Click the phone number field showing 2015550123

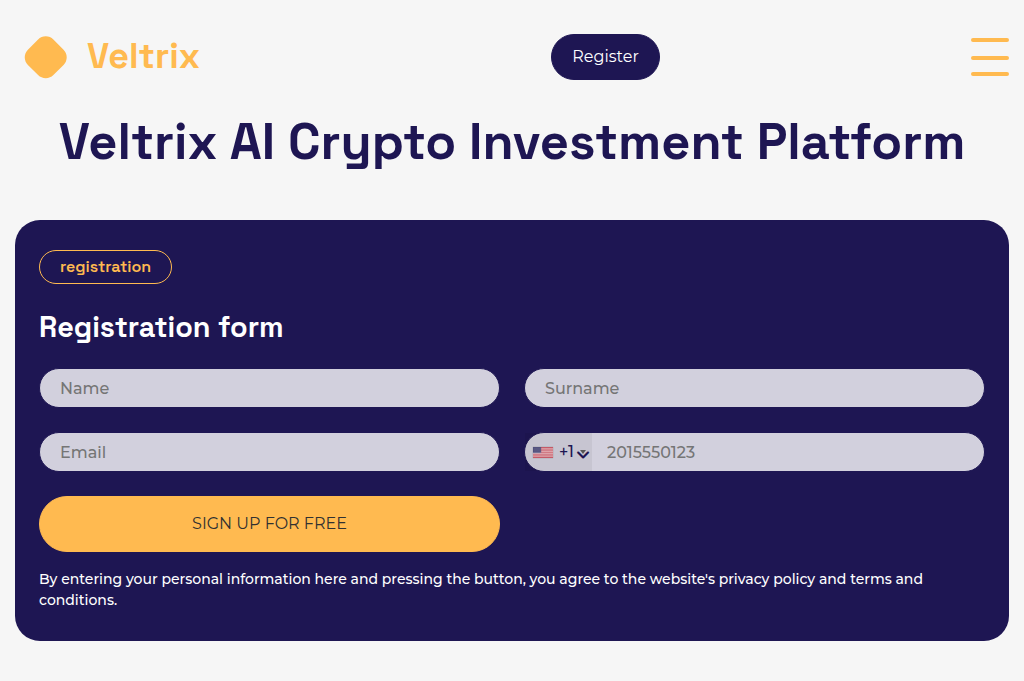coord(790,452)
